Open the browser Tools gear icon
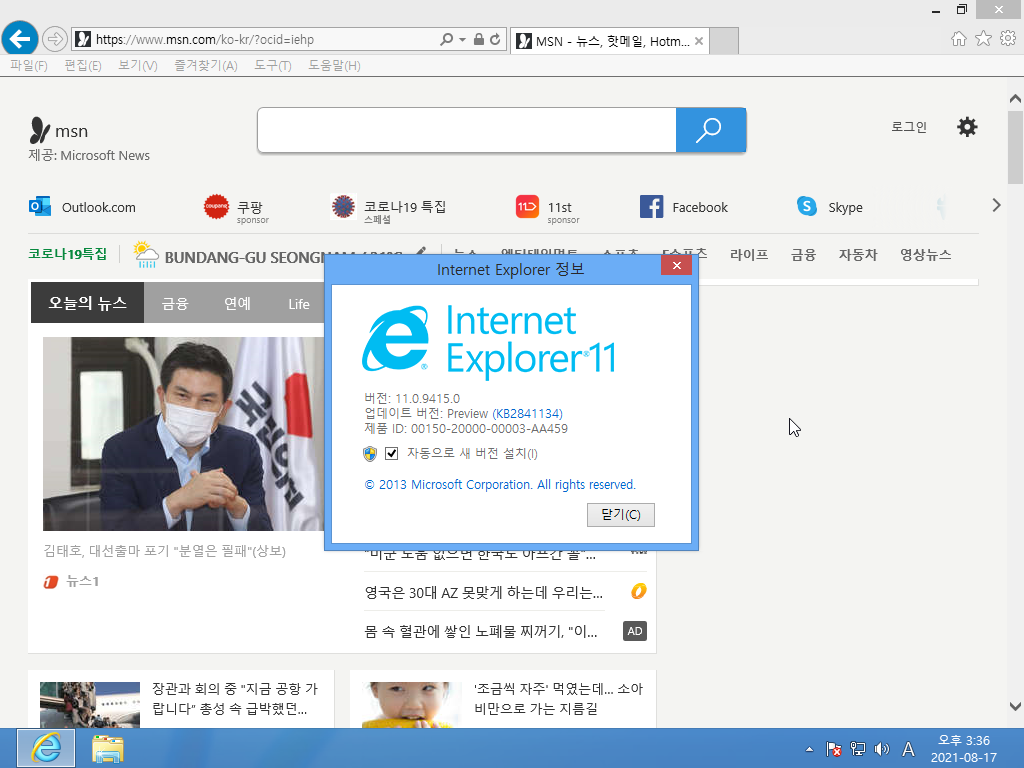The image size is (1024, 768). point(1008,39)
